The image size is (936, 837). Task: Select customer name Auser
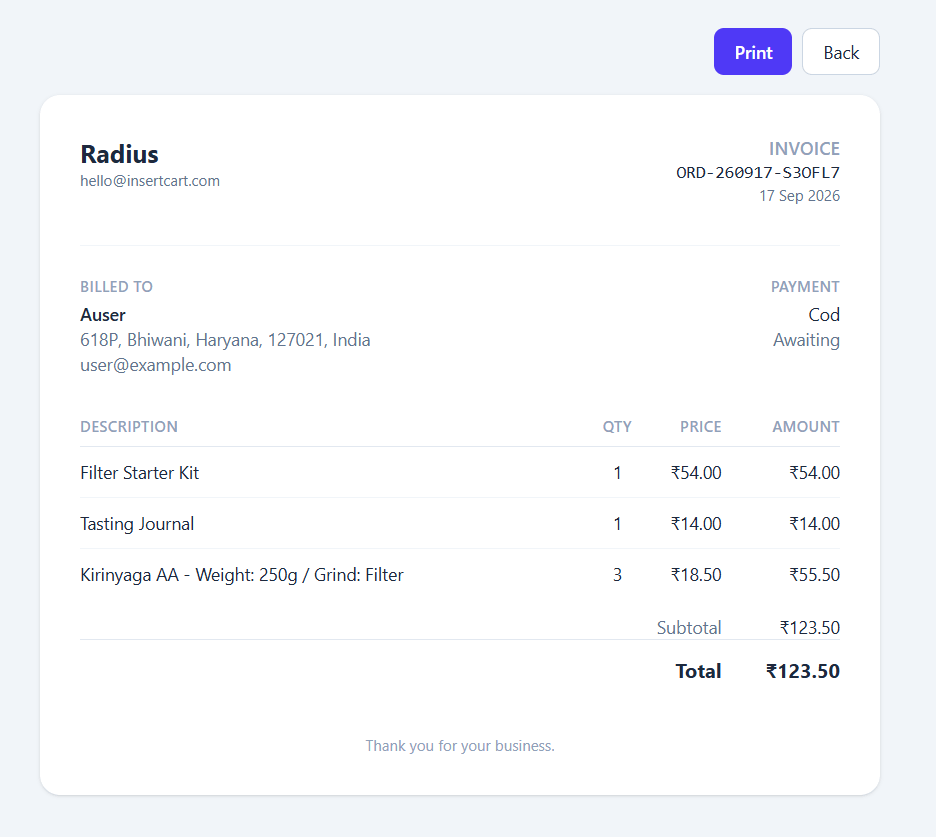click(x=103, y=315)
